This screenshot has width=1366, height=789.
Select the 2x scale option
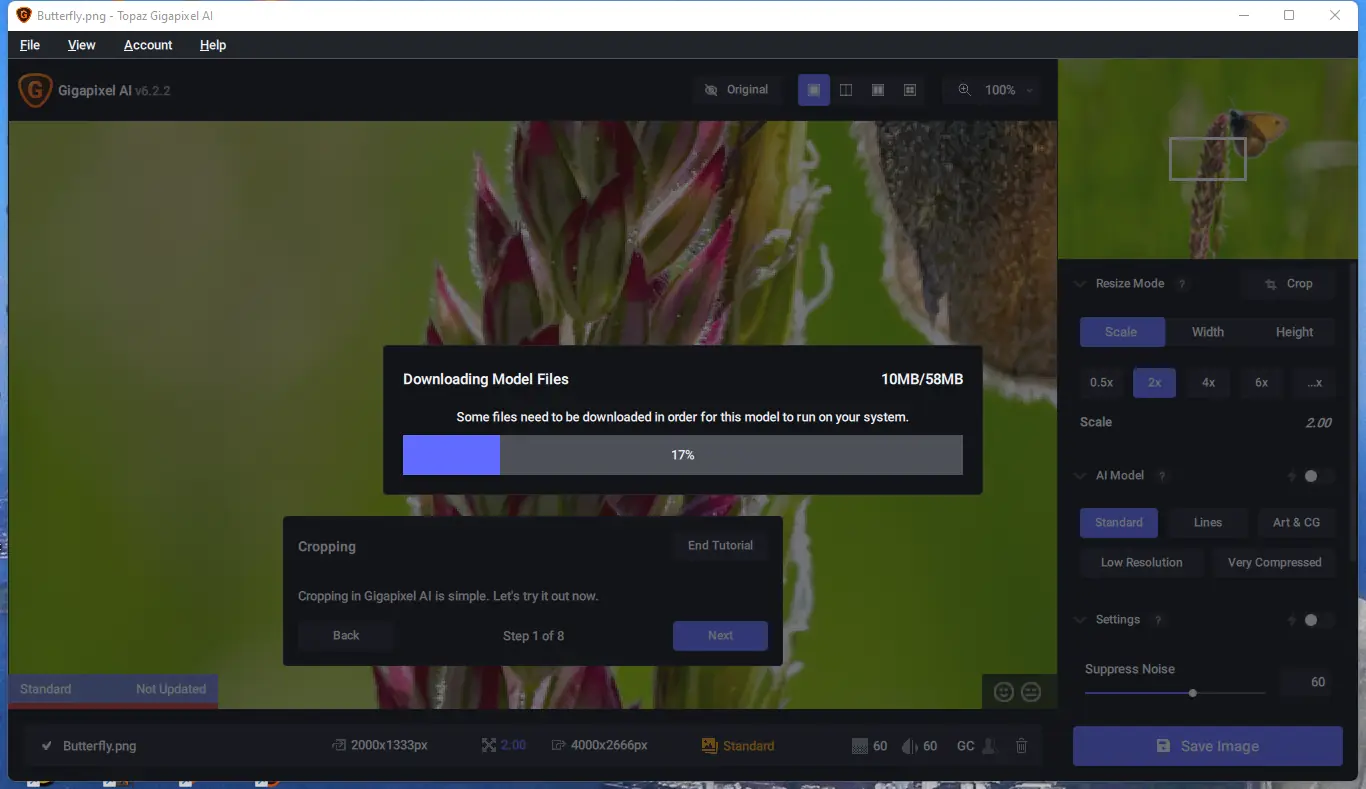point(1154,383)
